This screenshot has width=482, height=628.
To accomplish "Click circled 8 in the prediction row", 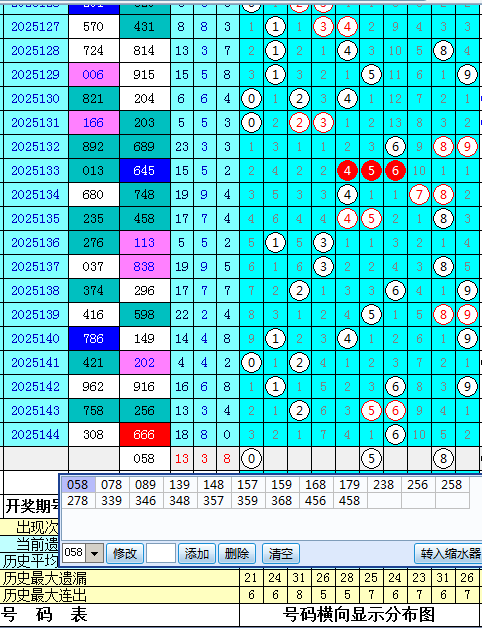I will pos(443,459).
